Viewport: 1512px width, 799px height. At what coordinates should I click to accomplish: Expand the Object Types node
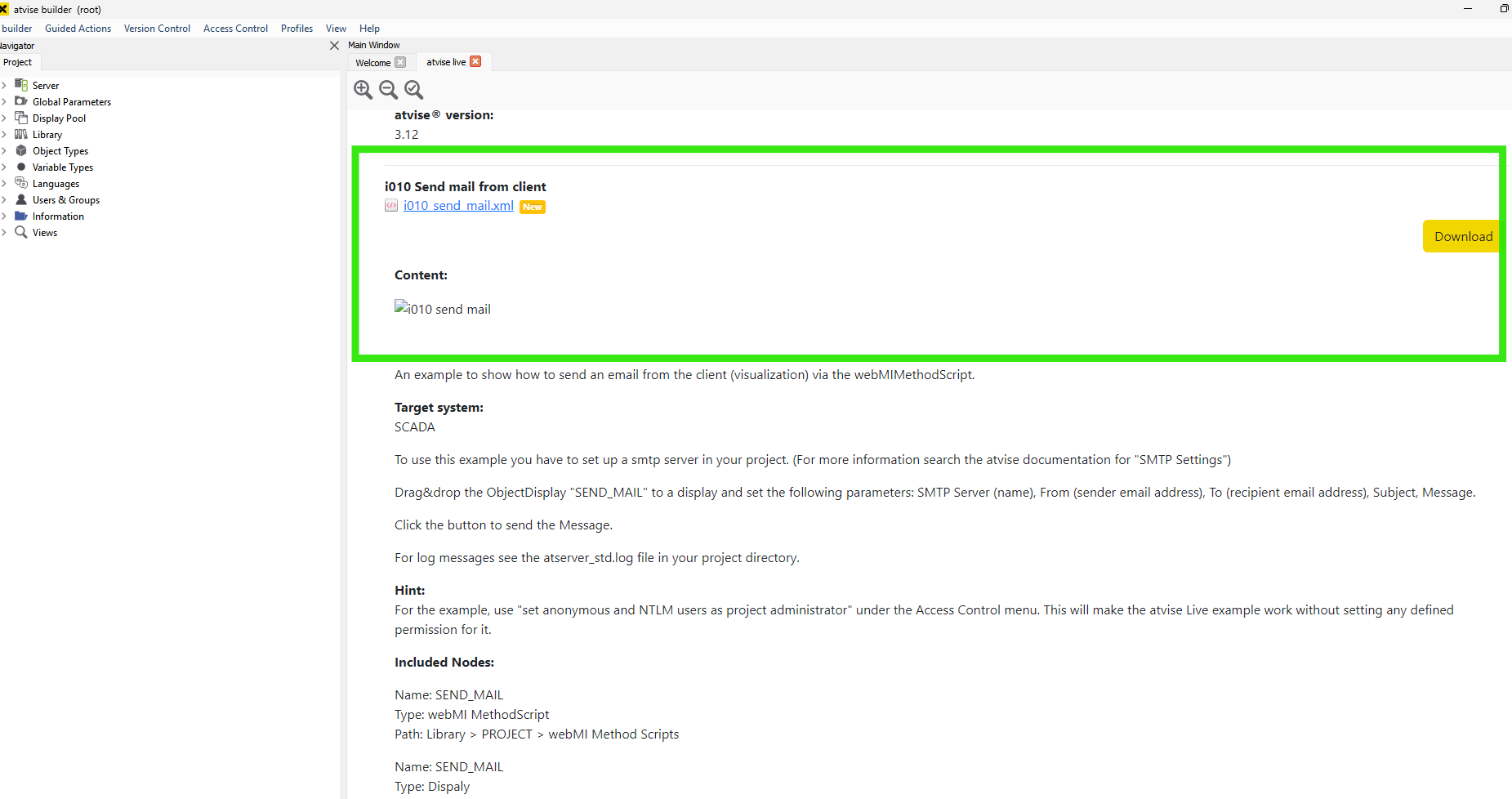4,150
